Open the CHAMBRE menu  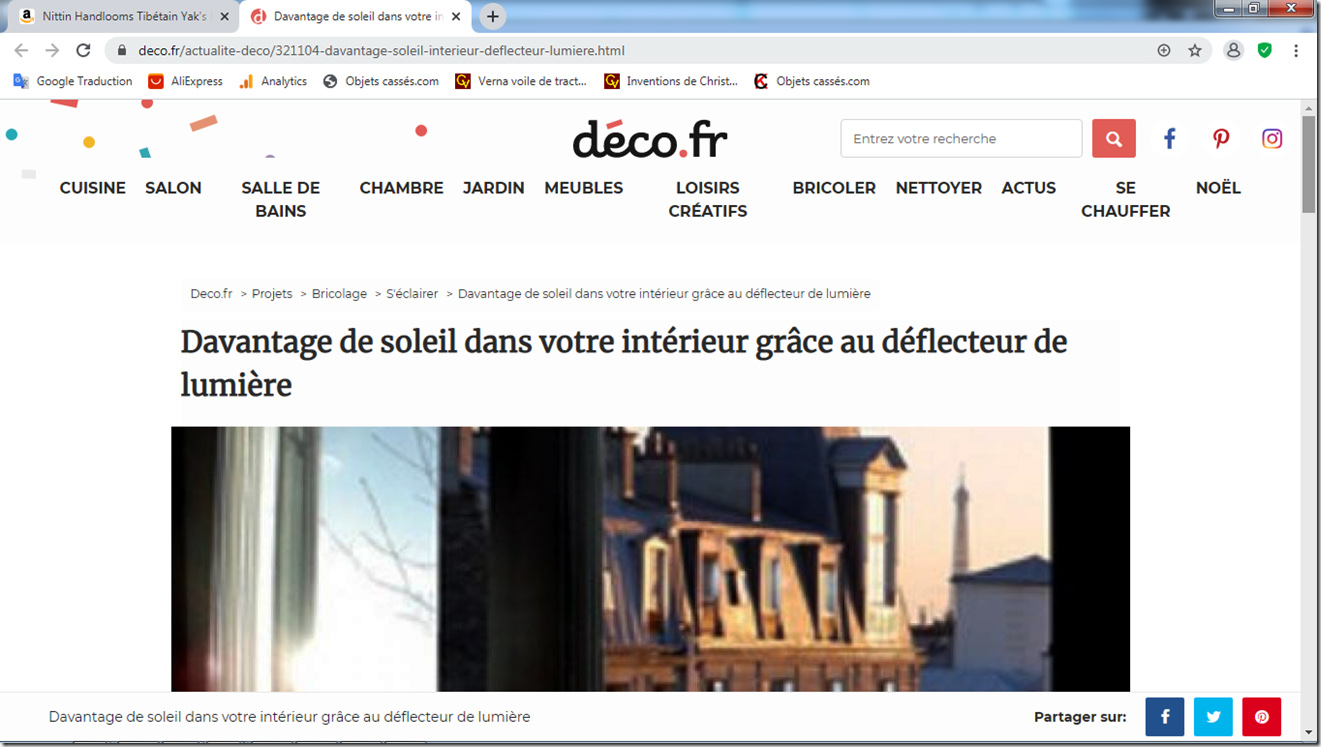[401, 188]
